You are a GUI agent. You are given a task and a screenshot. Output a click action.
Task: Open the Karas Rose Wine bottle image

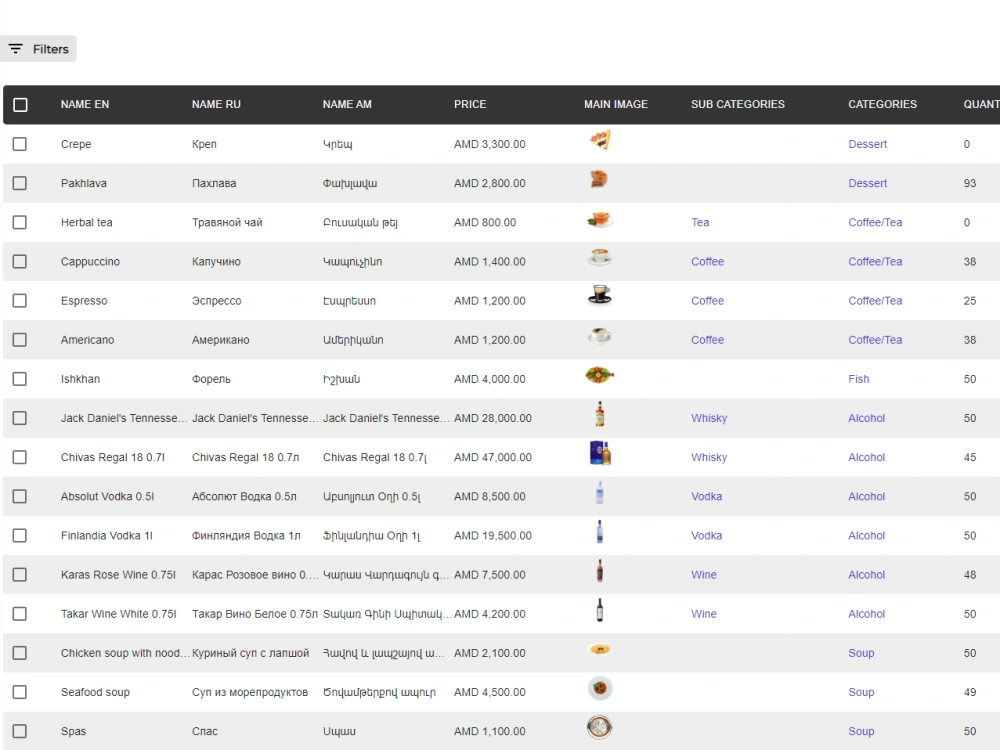coord(599,571)
